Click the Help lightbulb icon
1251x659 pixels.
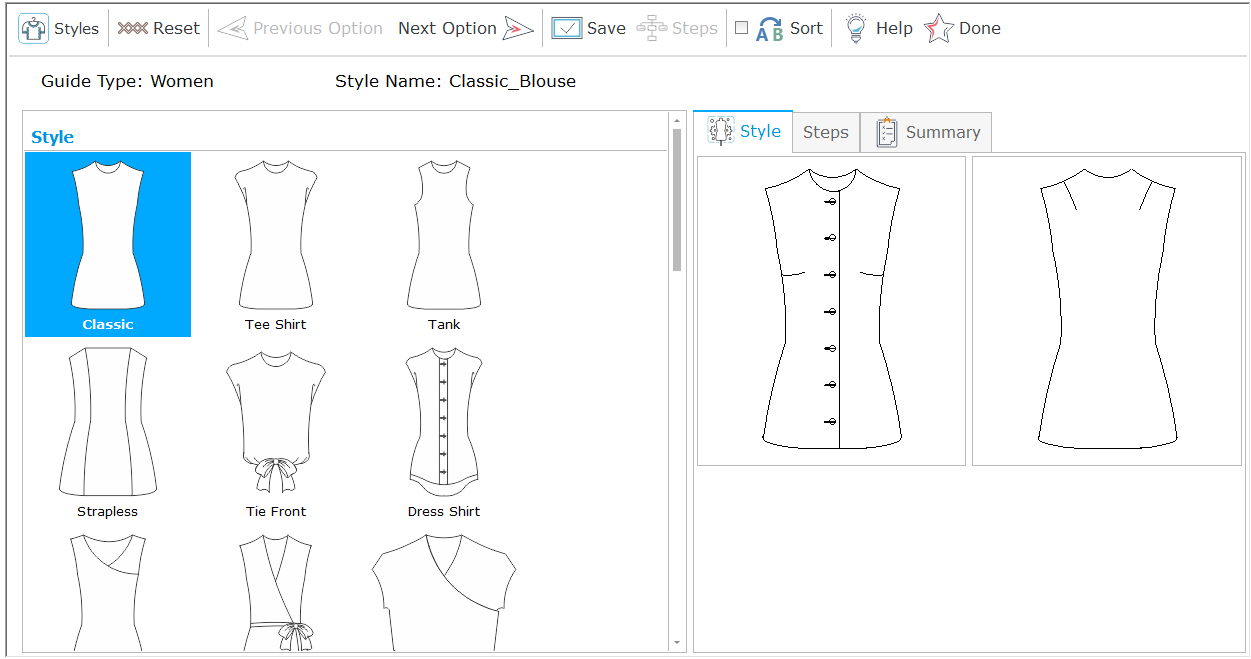(856, 28)
